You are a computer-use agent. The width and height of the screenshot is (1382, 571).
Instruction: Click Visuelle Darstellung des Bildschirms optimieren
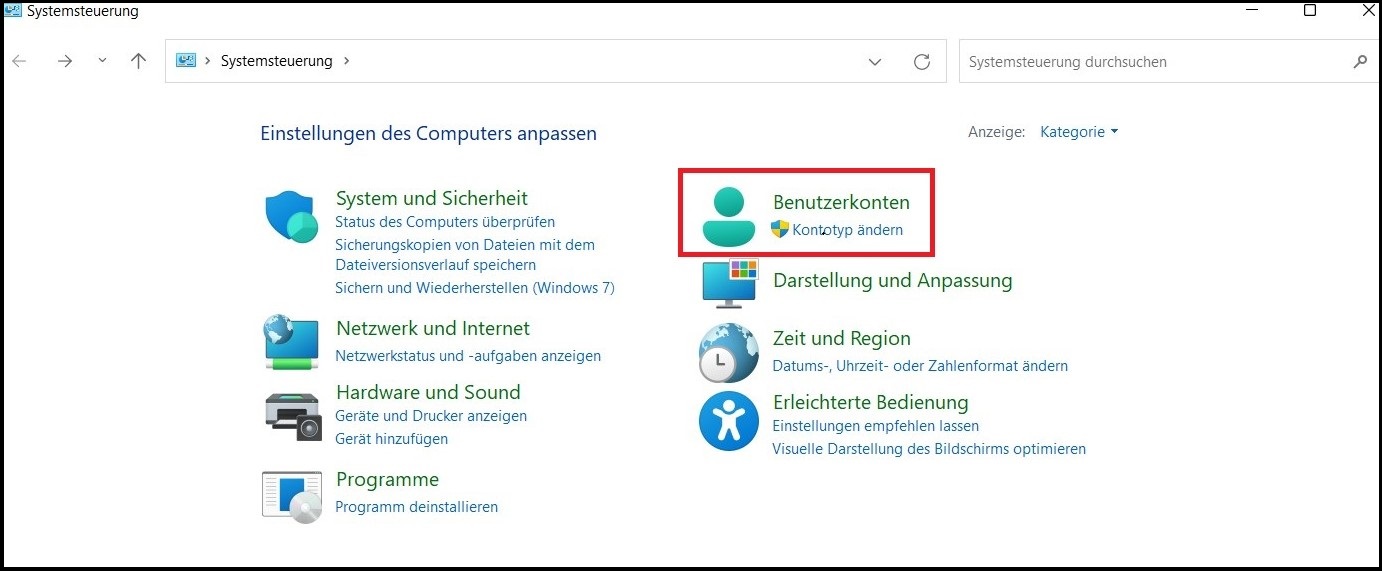[929, 449]
